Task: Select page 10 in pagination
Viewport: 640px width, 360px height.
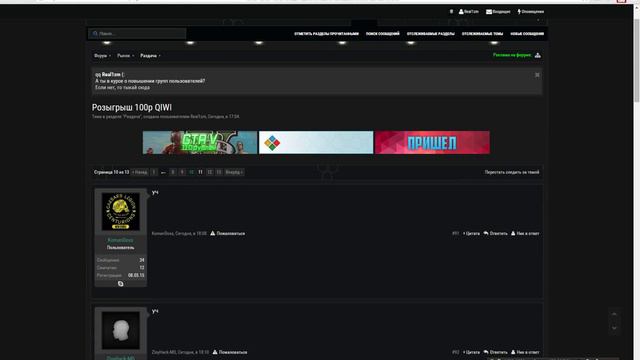Action: click(x=191, y=172)
